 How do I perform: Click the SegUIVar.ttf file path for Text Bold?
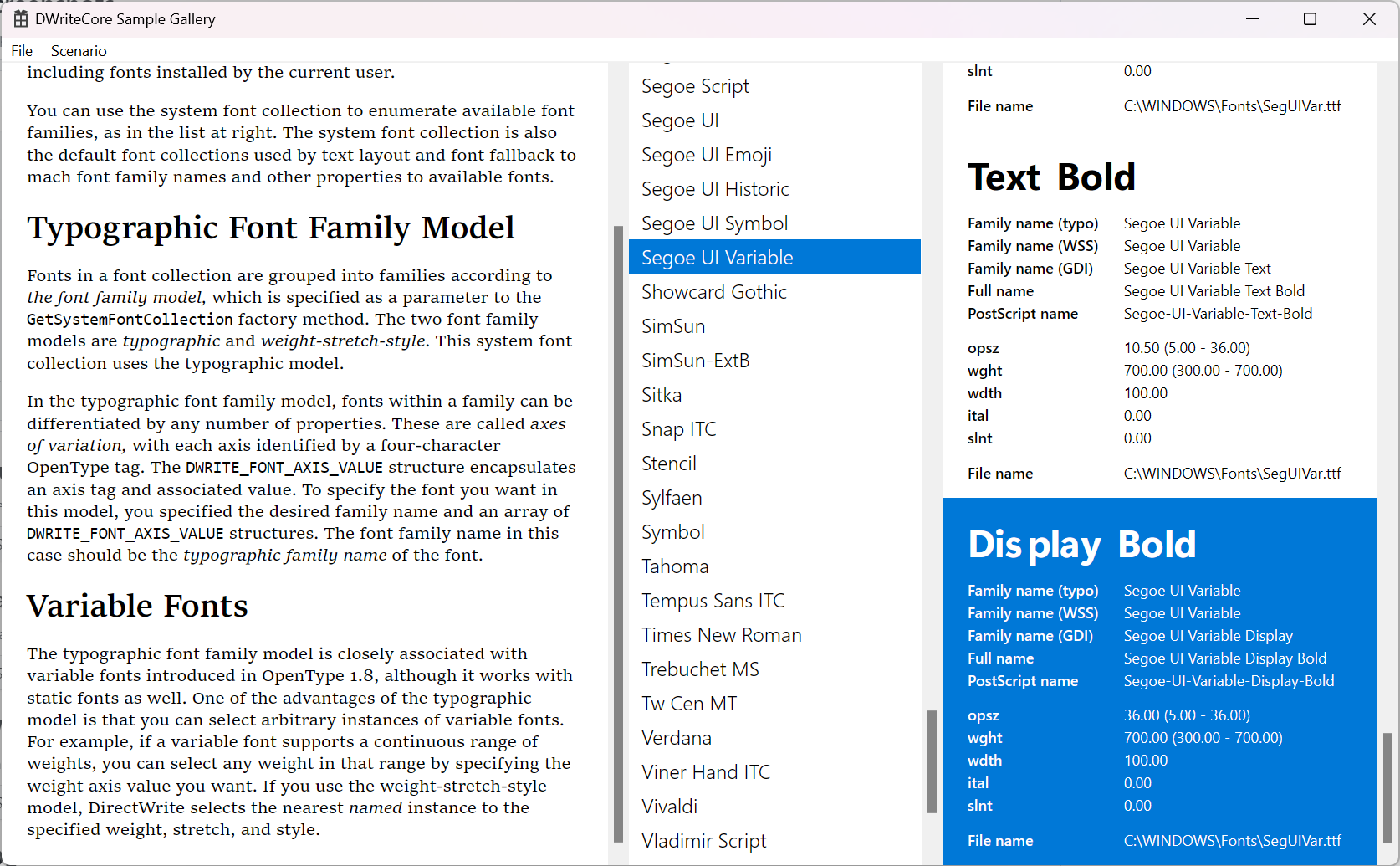(1232, 473)
